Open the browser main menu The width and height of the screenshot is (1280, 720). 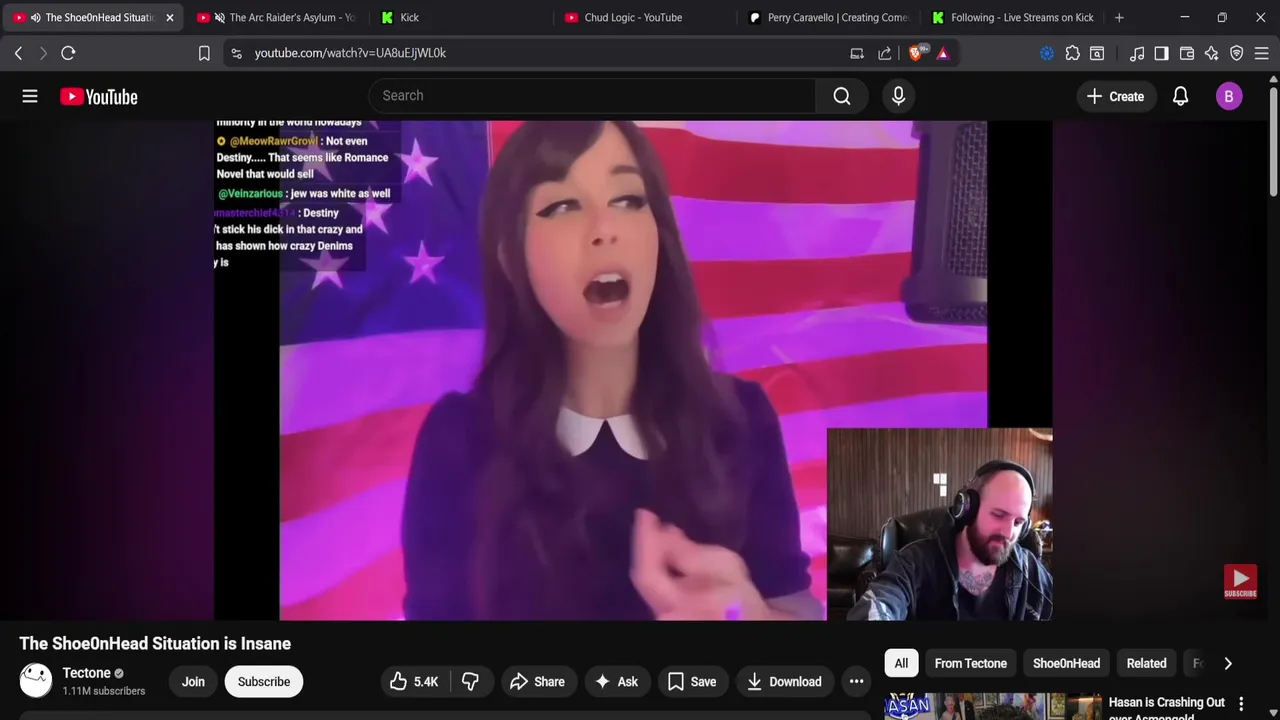click(1262, 53)
